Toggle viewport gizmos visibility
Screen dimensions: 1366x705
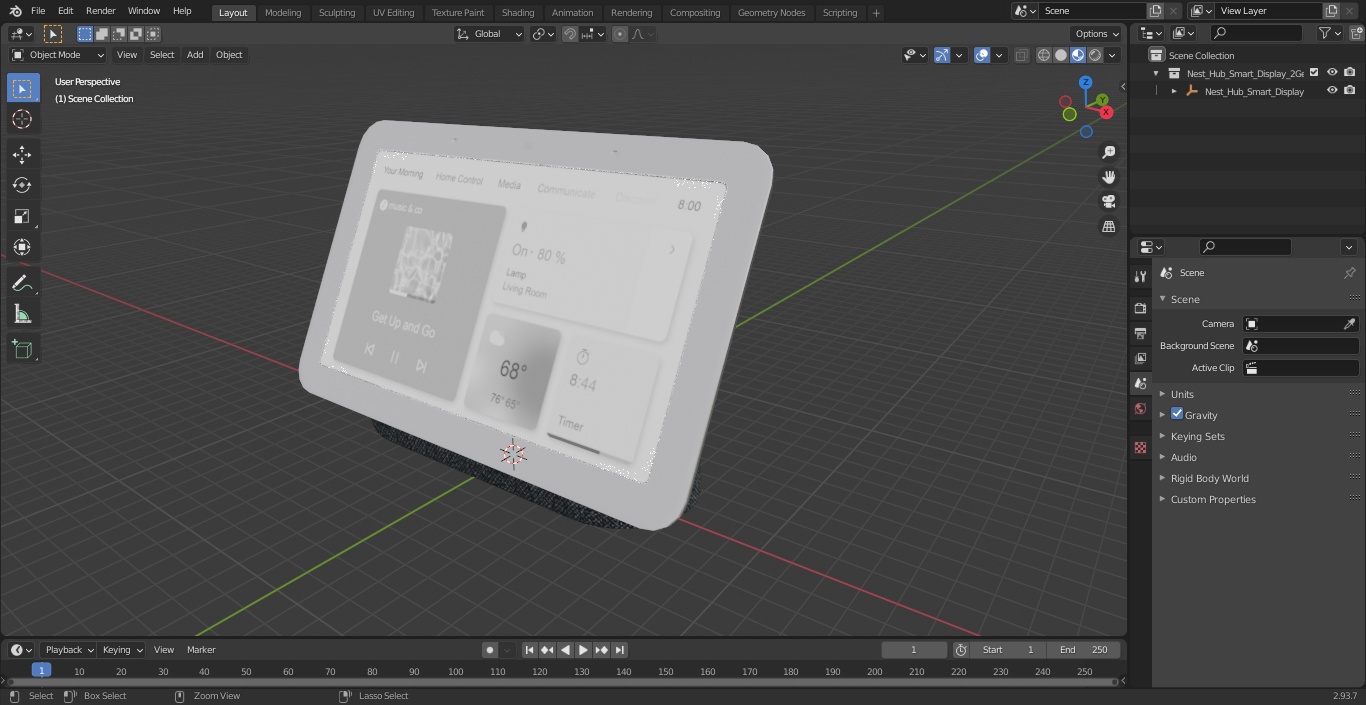pyautogui.click(x=942, y=55)
